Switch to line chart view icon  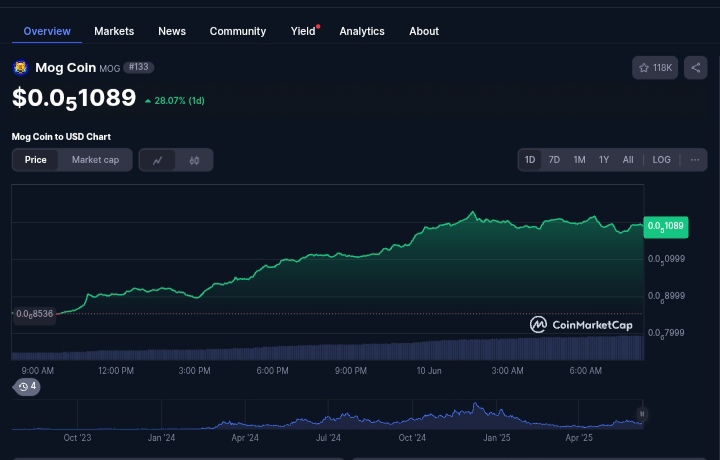tap(158, 160)
